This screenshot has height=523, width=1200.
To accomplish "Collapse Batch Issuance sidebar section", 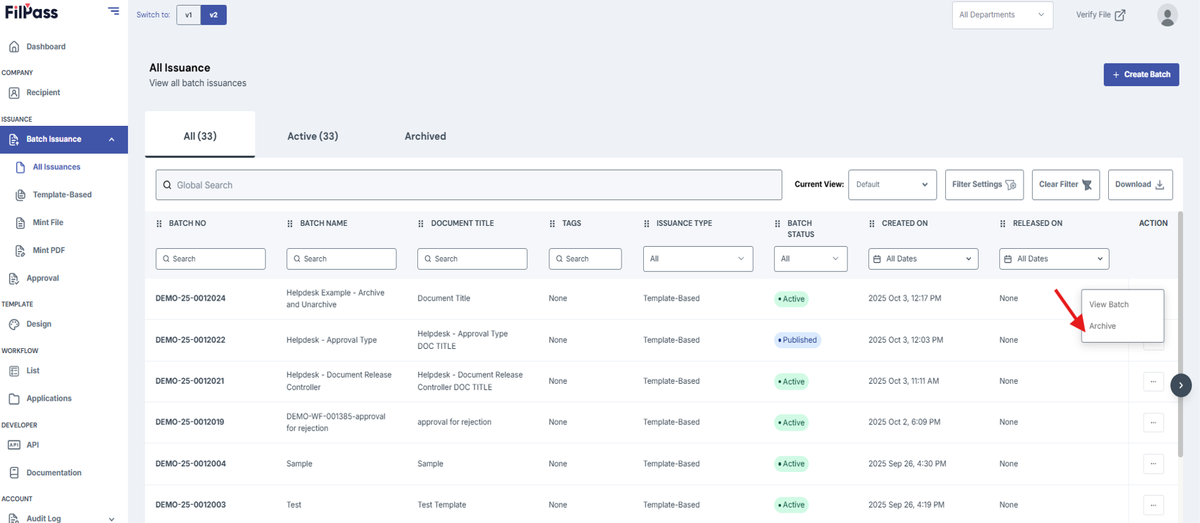I will click(64, 139).
